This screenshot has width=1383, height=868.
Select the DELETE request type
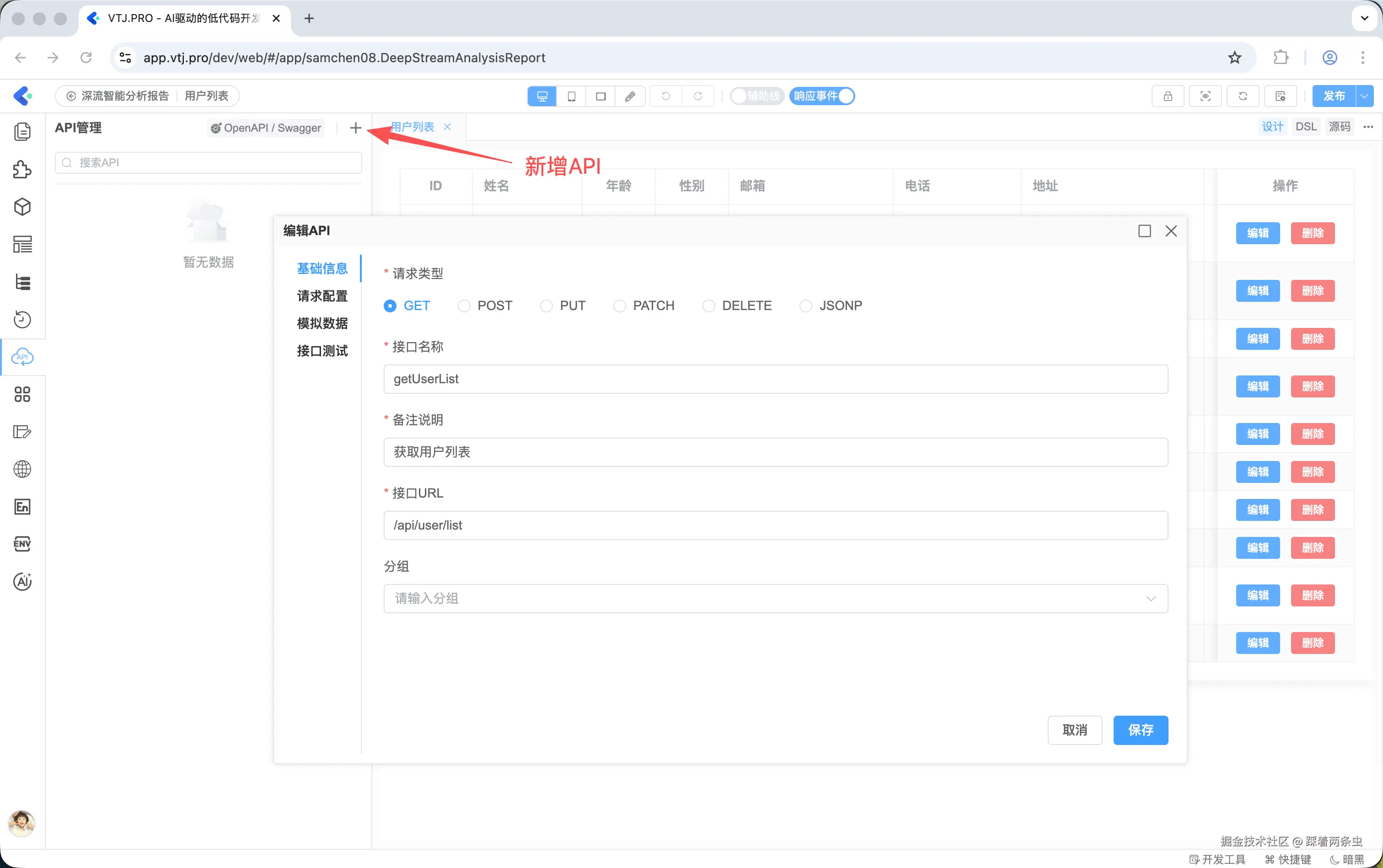click(708, 305)
